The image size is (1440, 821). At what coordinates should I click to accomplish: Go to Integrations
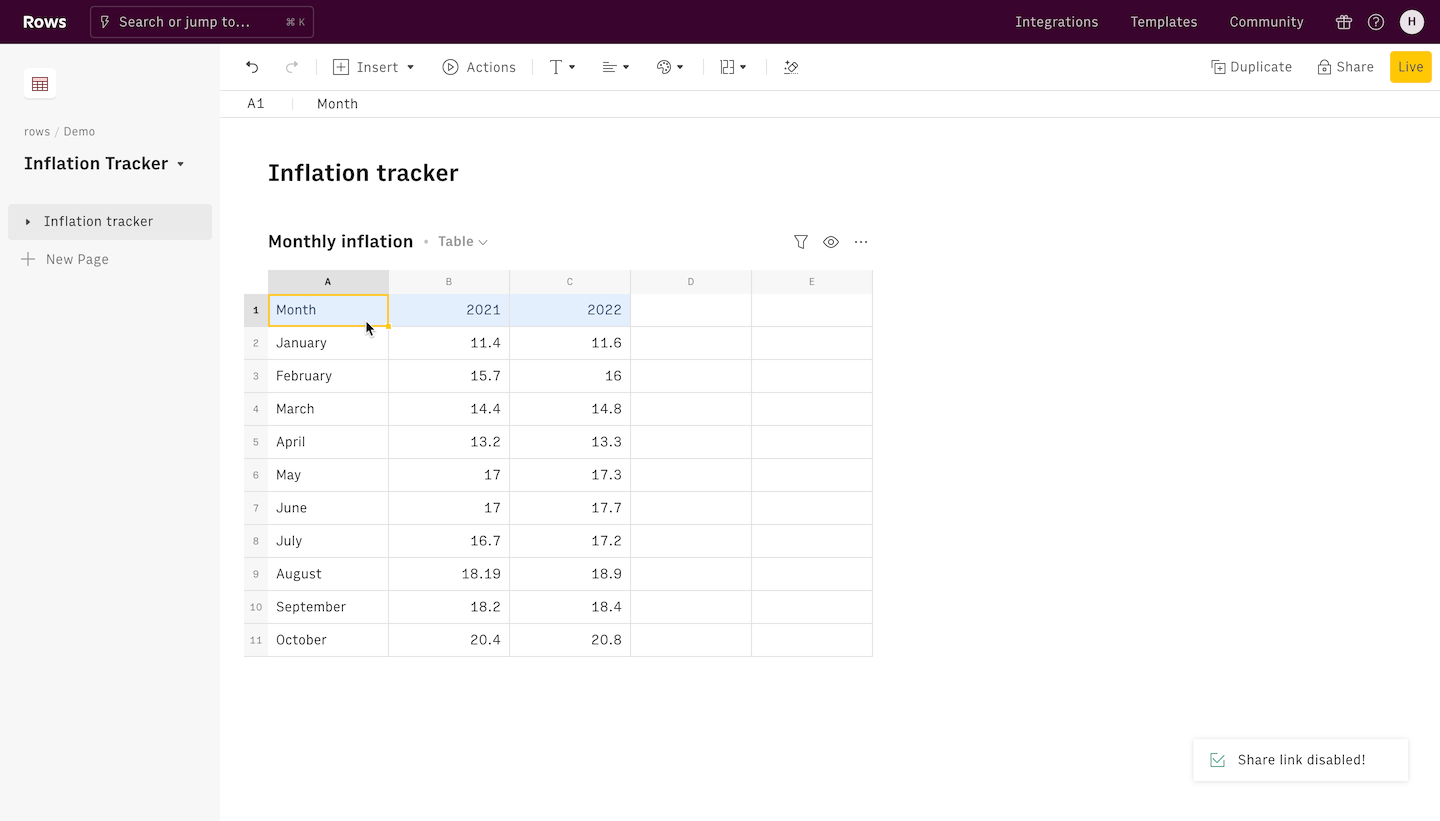(1056, 22)
